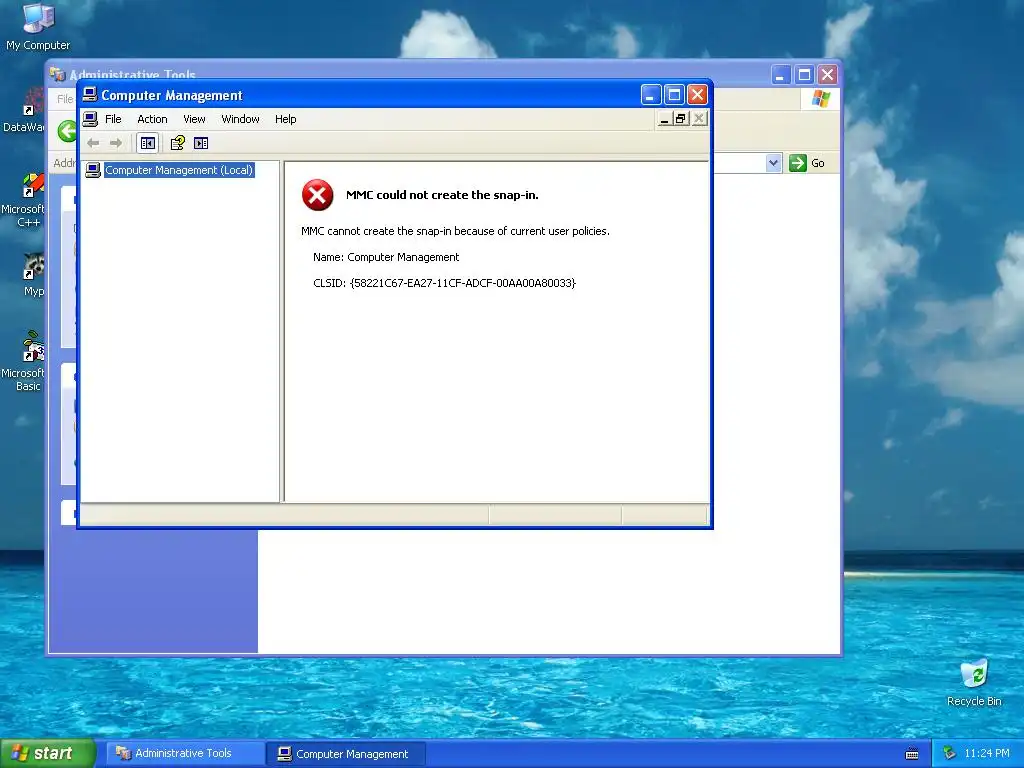Click the Help toolbar icon

(x=177, y=143)
